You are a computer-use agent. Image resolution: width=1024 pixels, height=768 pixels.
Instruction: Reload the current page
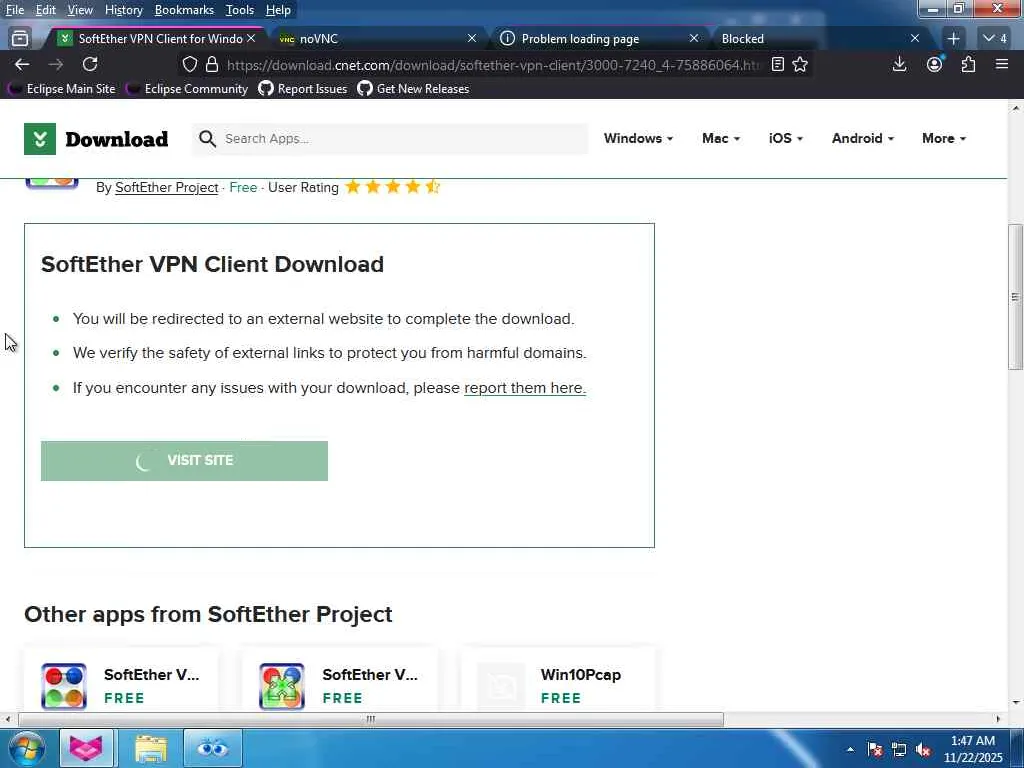pyautogui.click(x=90, y=64)
